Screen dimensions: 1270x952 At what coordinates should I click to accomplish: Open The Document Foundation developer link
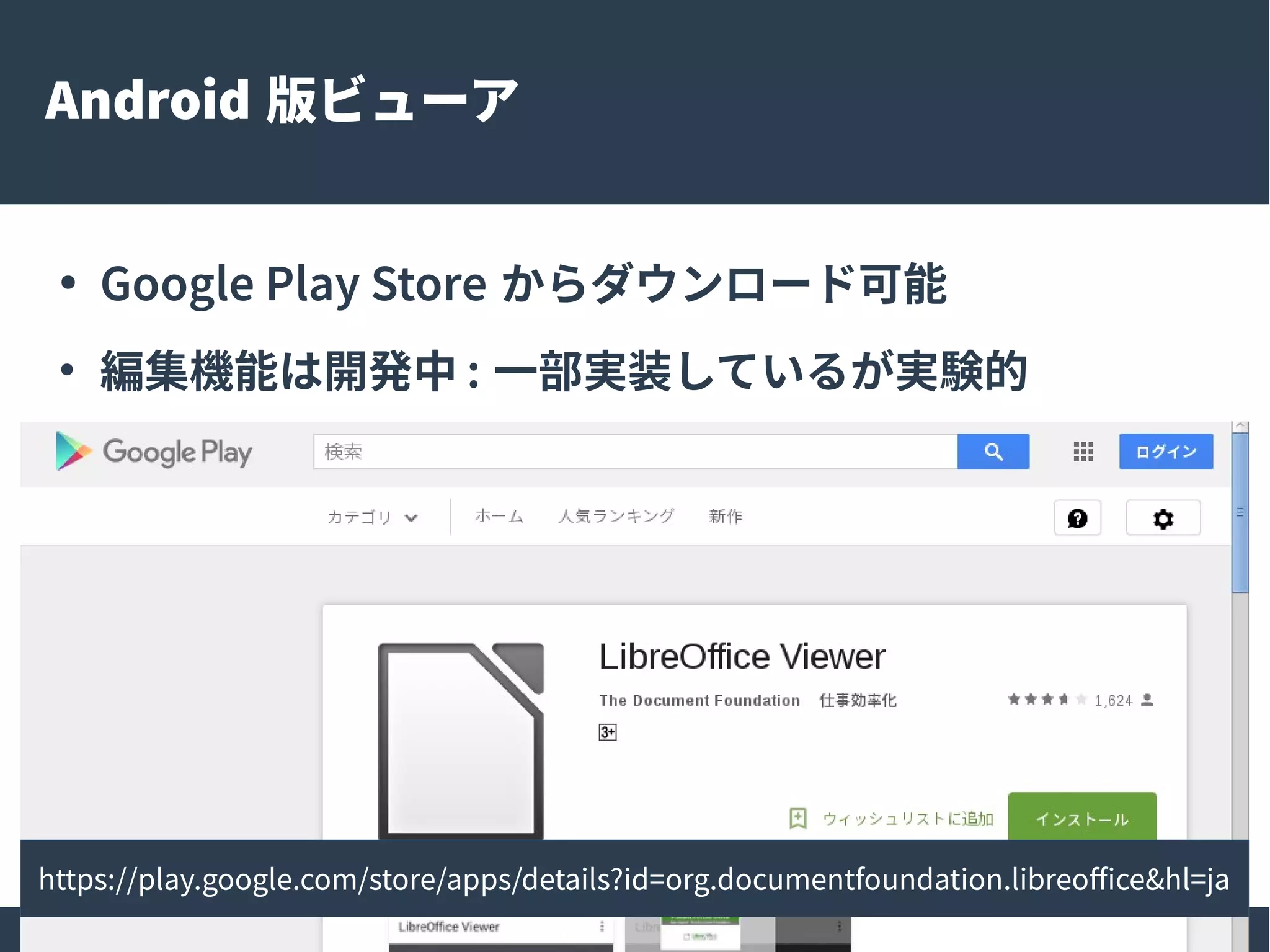click(699, 700)
